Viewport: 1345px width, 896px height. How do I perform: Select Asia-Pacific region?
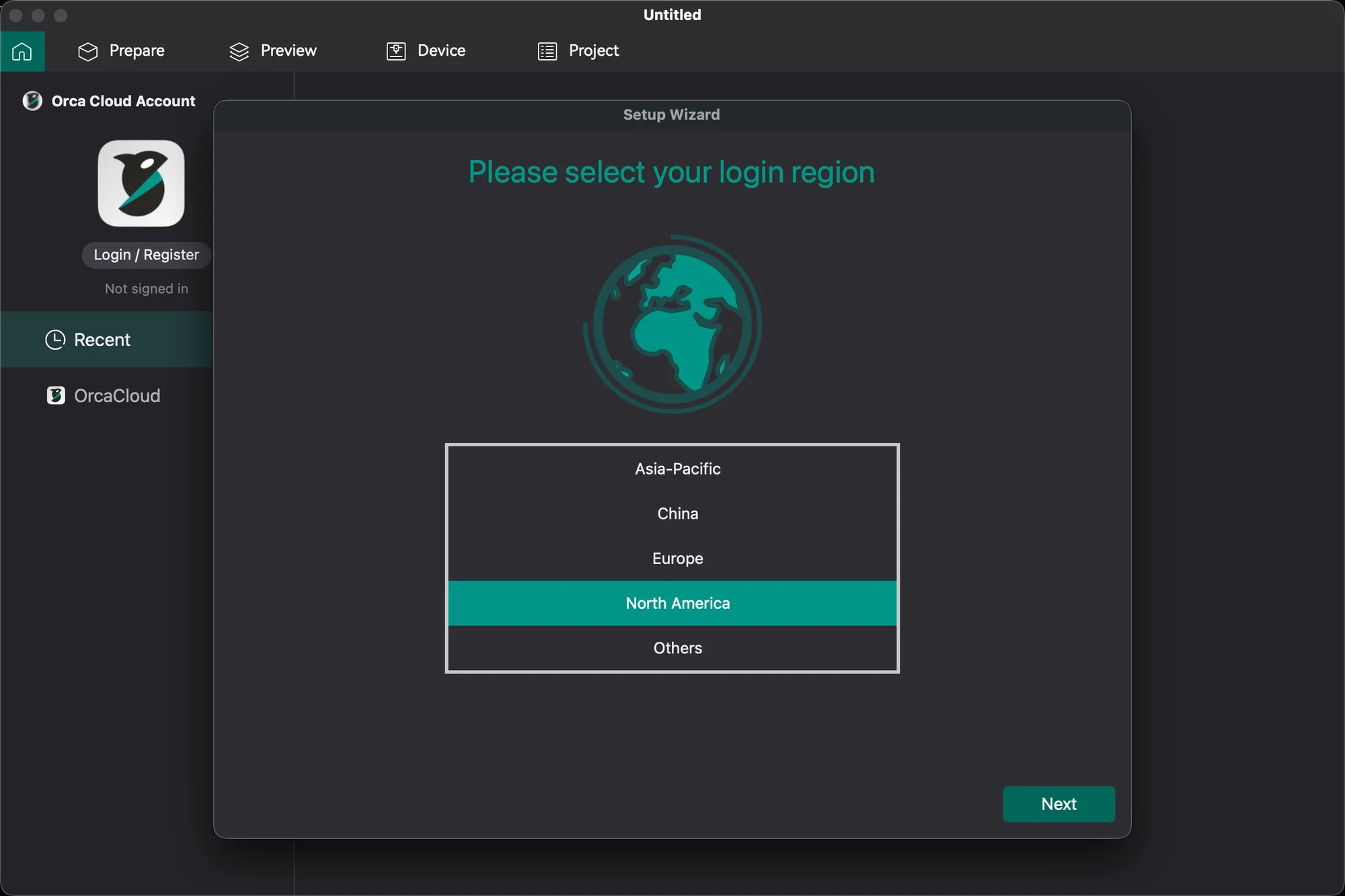coord(672,469)
